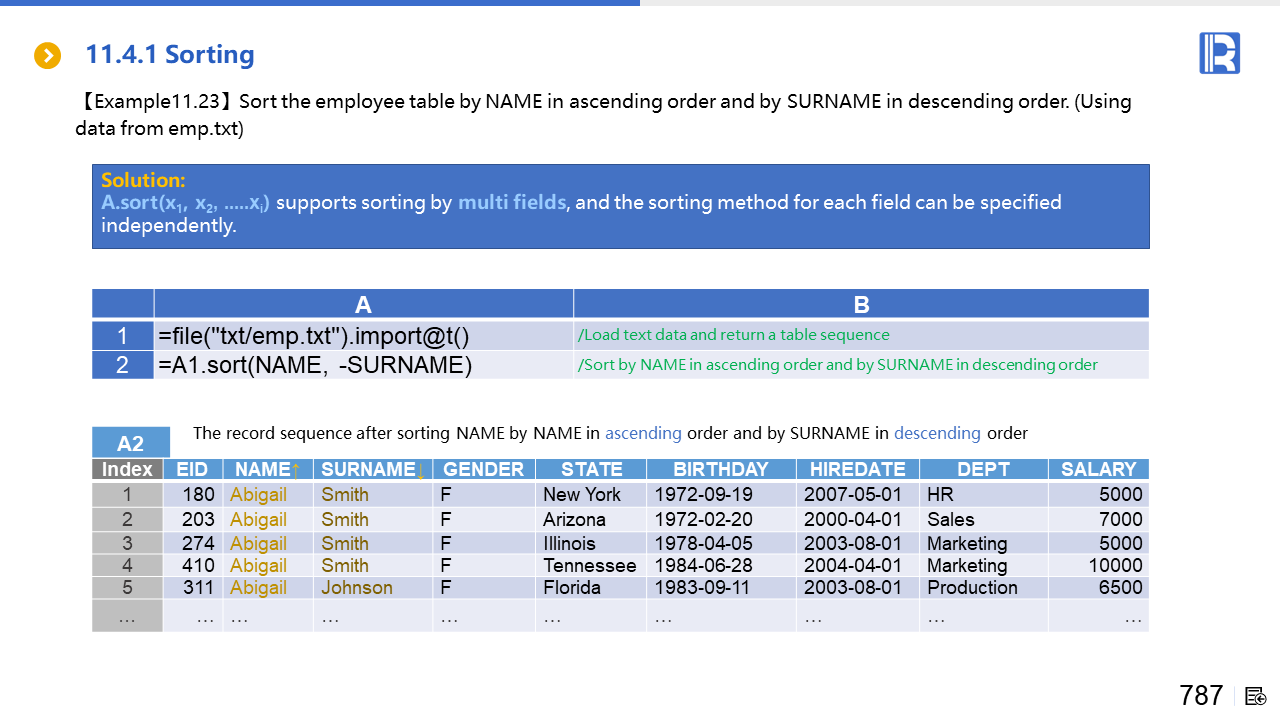Click the down arrow in SURNAME header
The image size is (1280, 720).
point(421,469)
